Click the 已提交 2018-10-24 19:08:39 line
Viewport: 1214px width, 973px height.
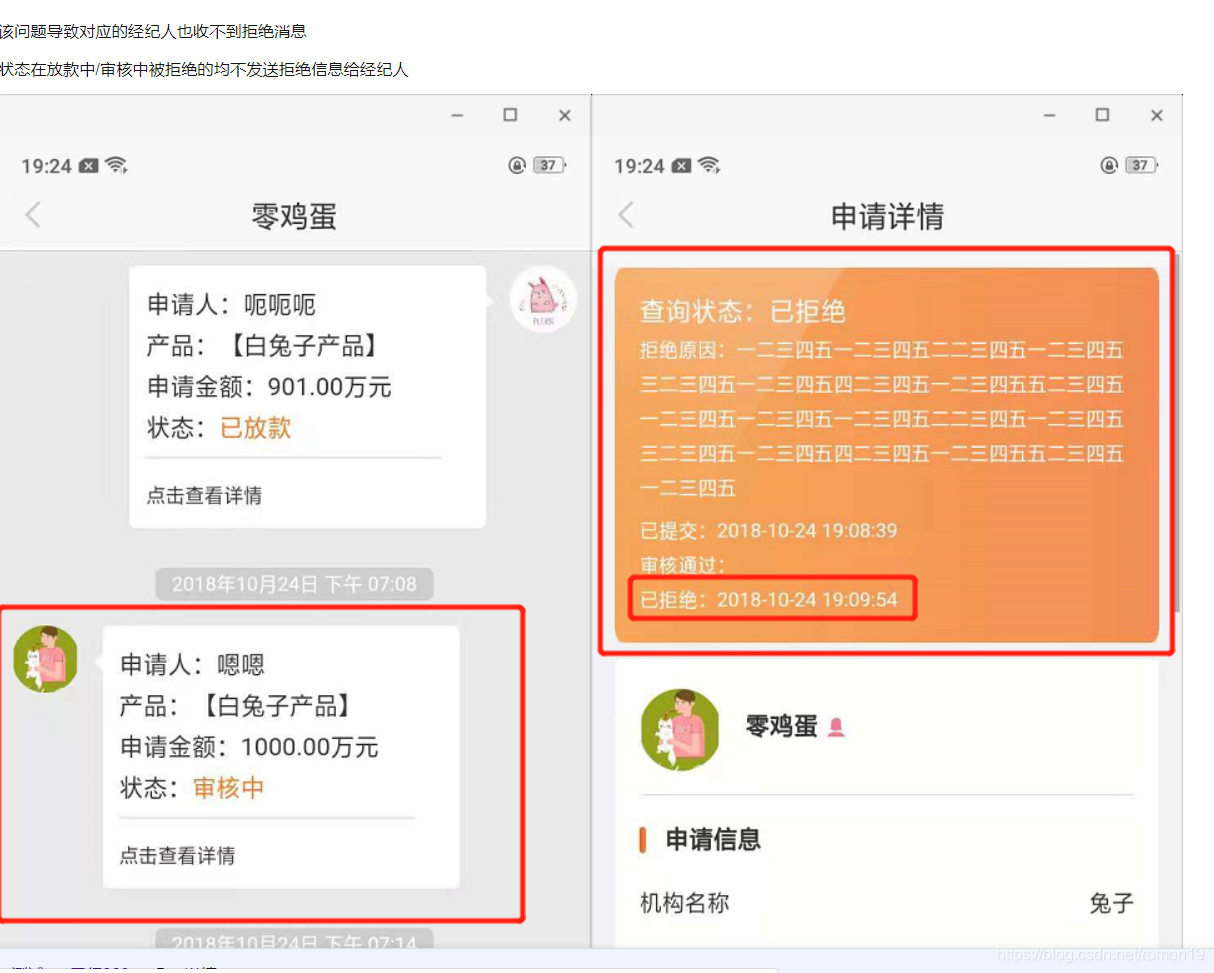[769, 530]
